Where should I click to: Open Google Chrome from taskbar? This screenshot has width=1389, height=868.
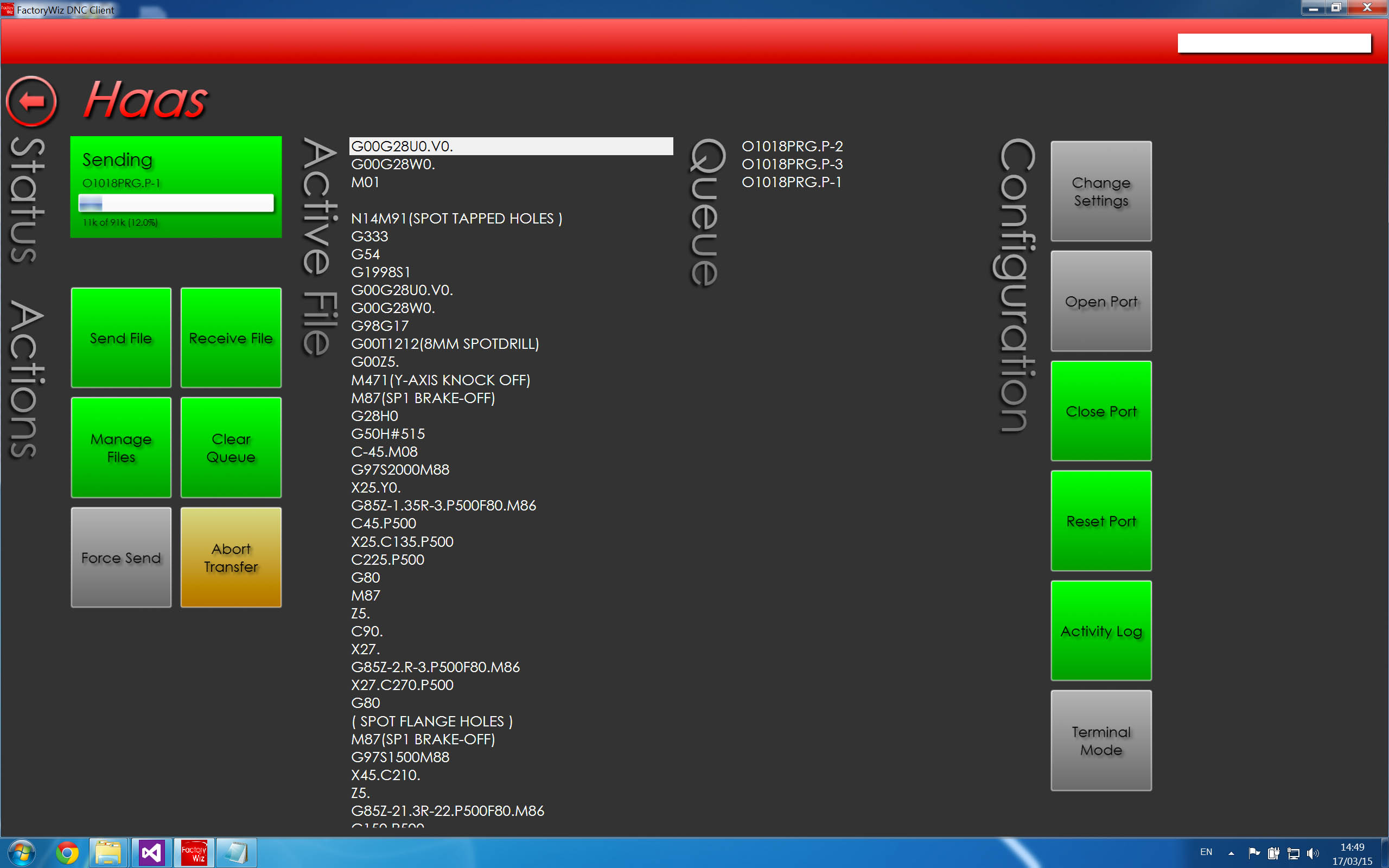[67, 853]
